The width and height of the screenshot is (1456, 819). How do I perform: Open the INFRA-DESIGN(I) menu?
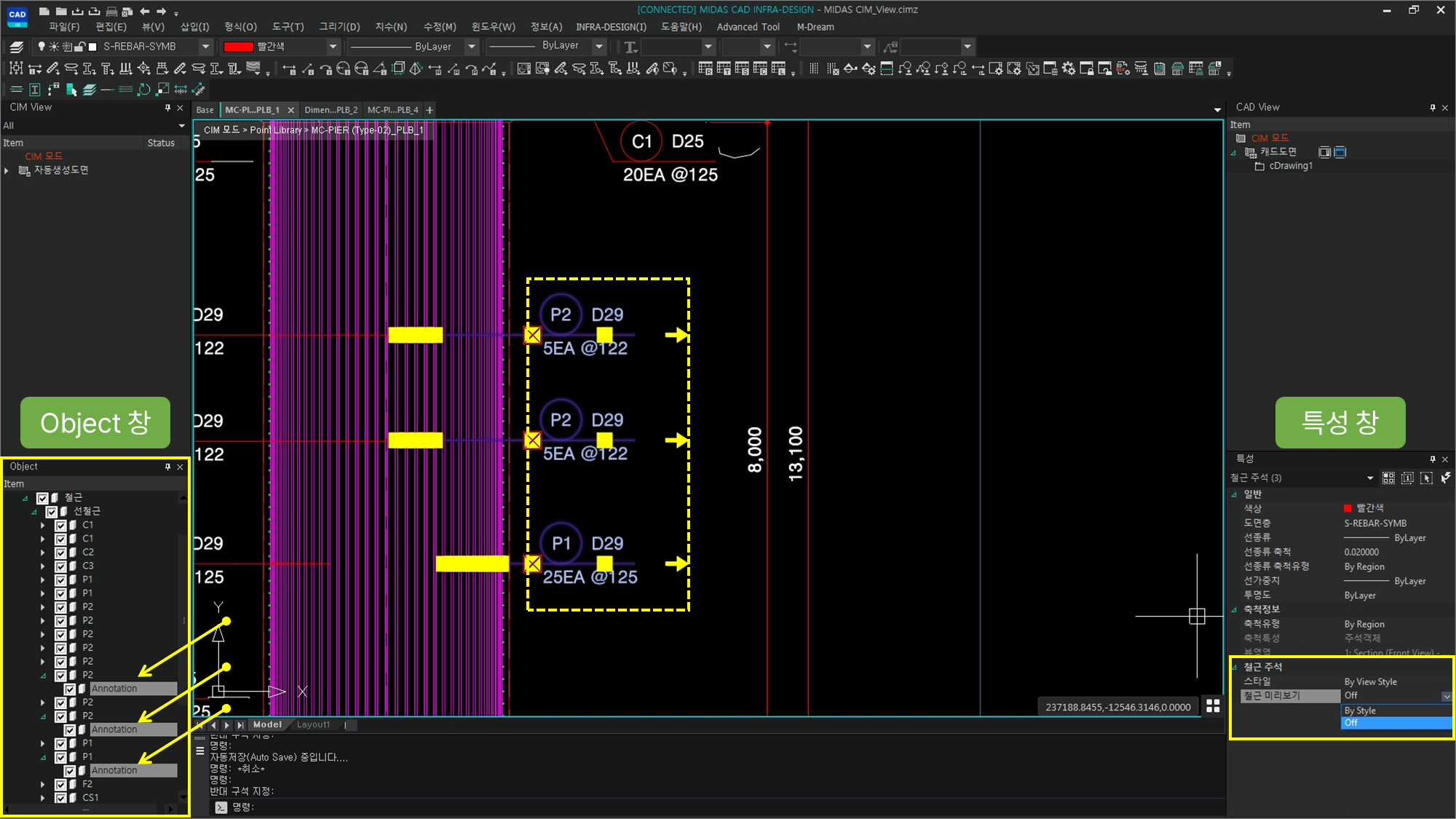[611, 27]
